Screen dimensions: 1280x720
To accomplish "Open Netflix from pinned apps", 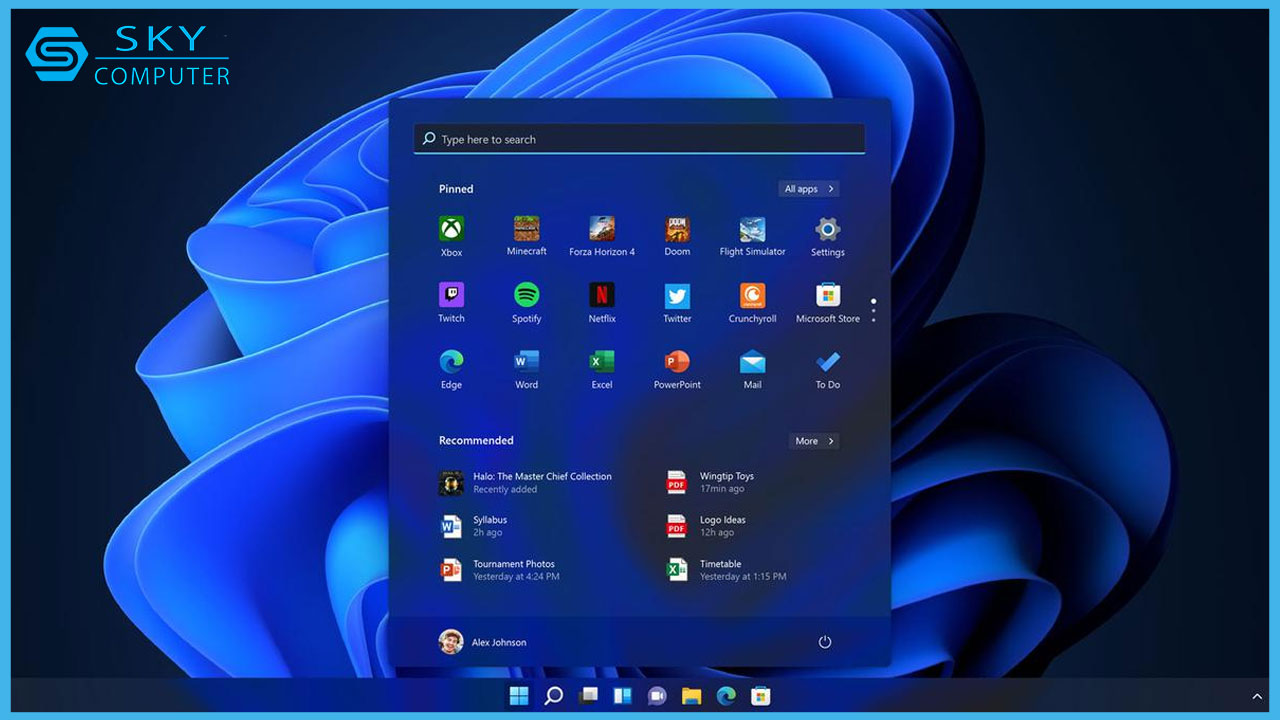I will coord(602,303).
